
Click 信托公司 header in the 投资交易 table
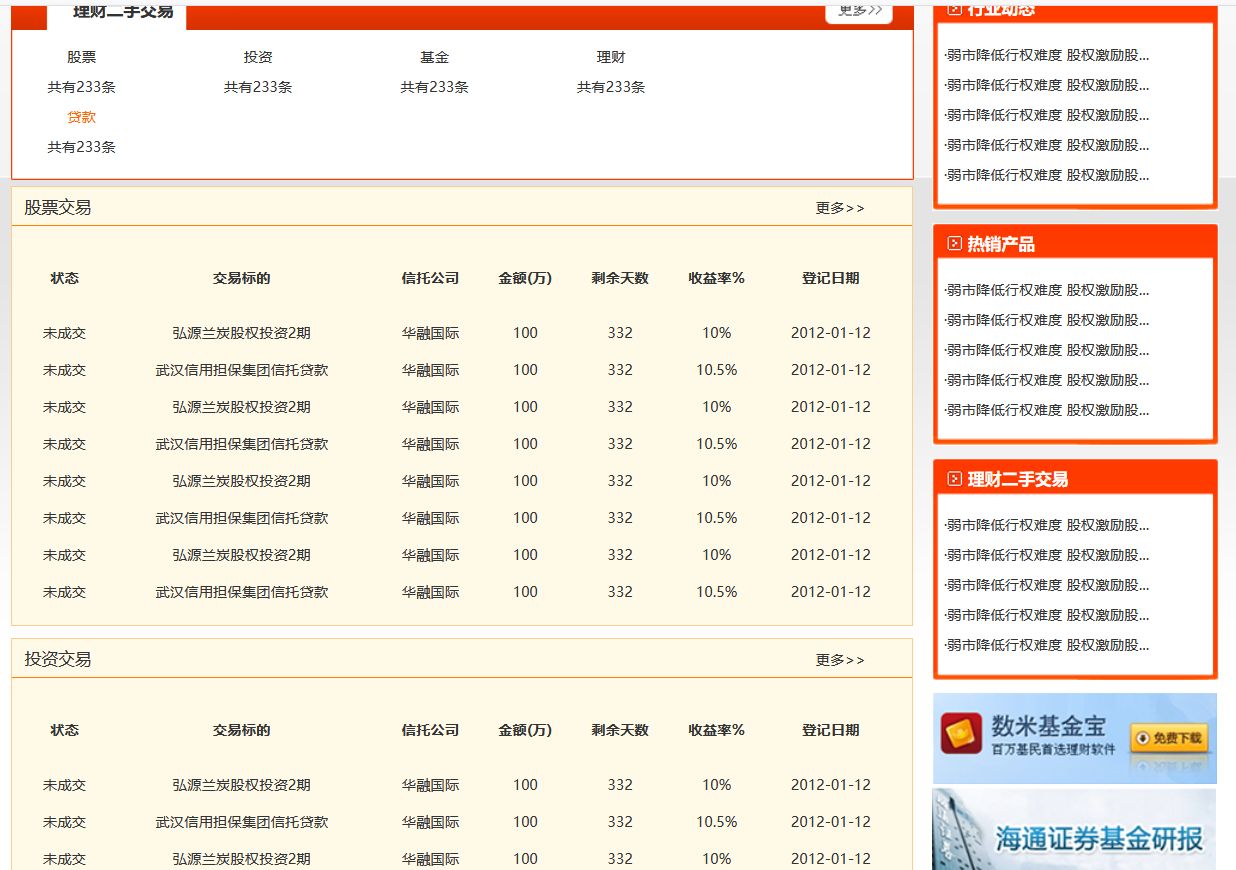coord(431,730)
